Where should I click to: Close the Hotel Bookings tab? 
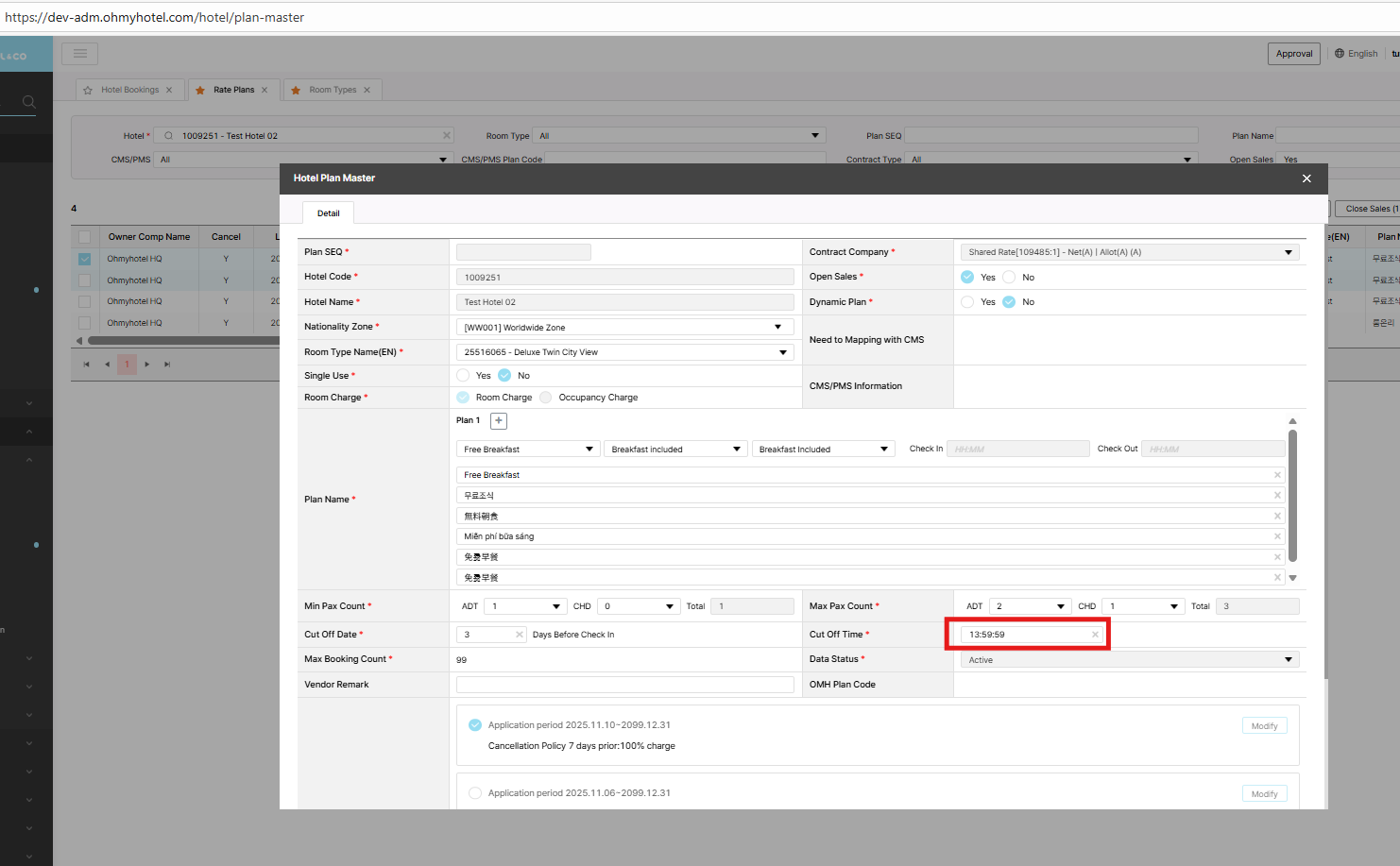pos(169,91)
